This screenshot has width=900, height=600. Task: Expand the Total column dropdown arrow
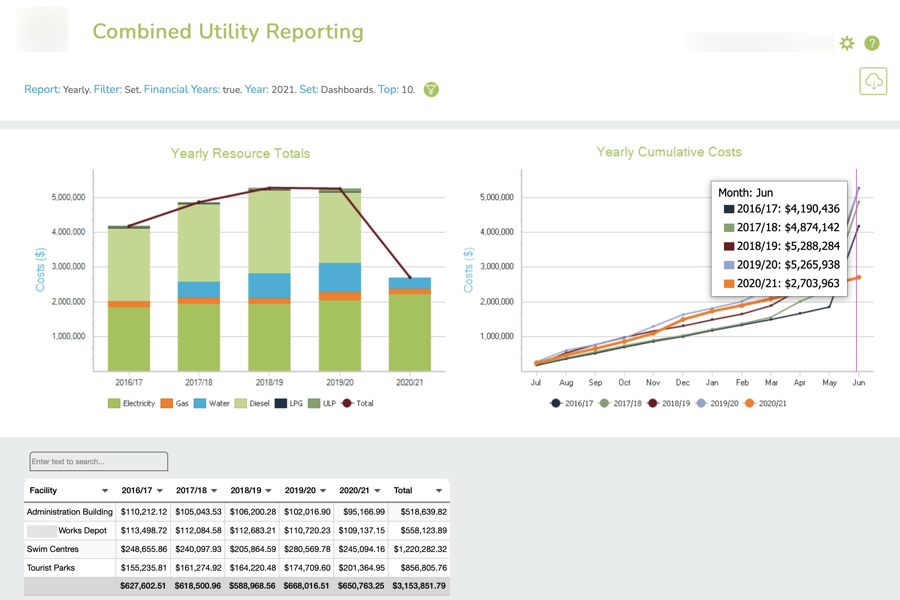438,491
